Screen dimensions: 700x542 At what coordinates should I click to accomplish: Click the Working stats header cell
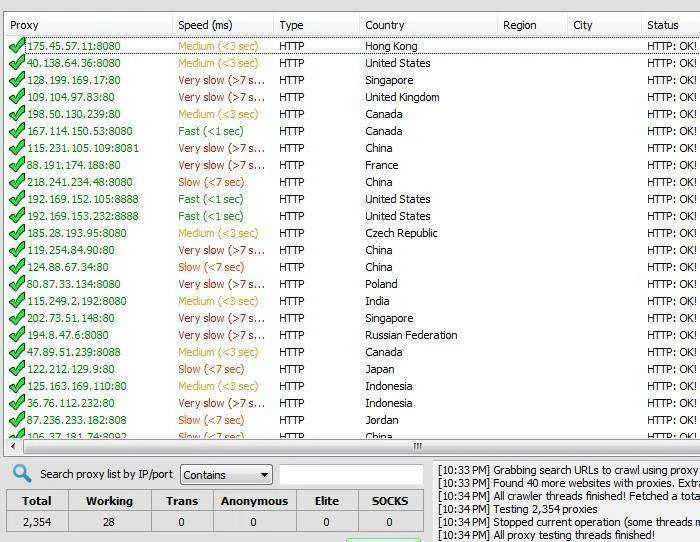pyautogui.click(x=109, y=501)
